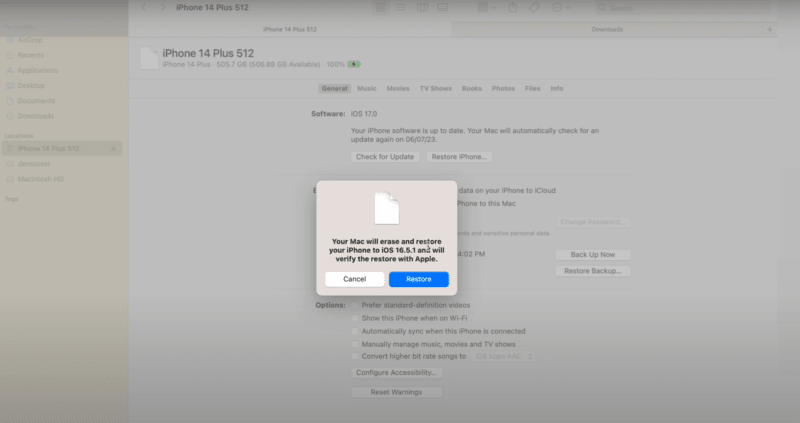Open Desktop in the sidebar
The image size is (800, 423).
(x=31, y=86)
